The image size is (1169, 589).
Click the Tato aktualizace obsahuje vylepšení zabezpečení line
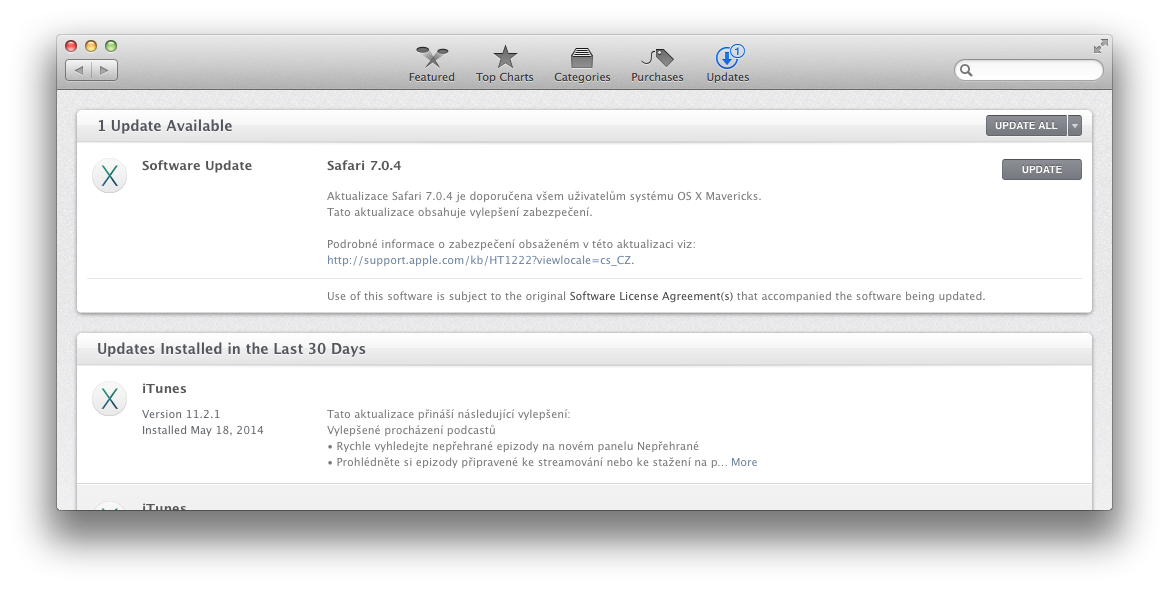pyautogui.click(x=459, y=212)
